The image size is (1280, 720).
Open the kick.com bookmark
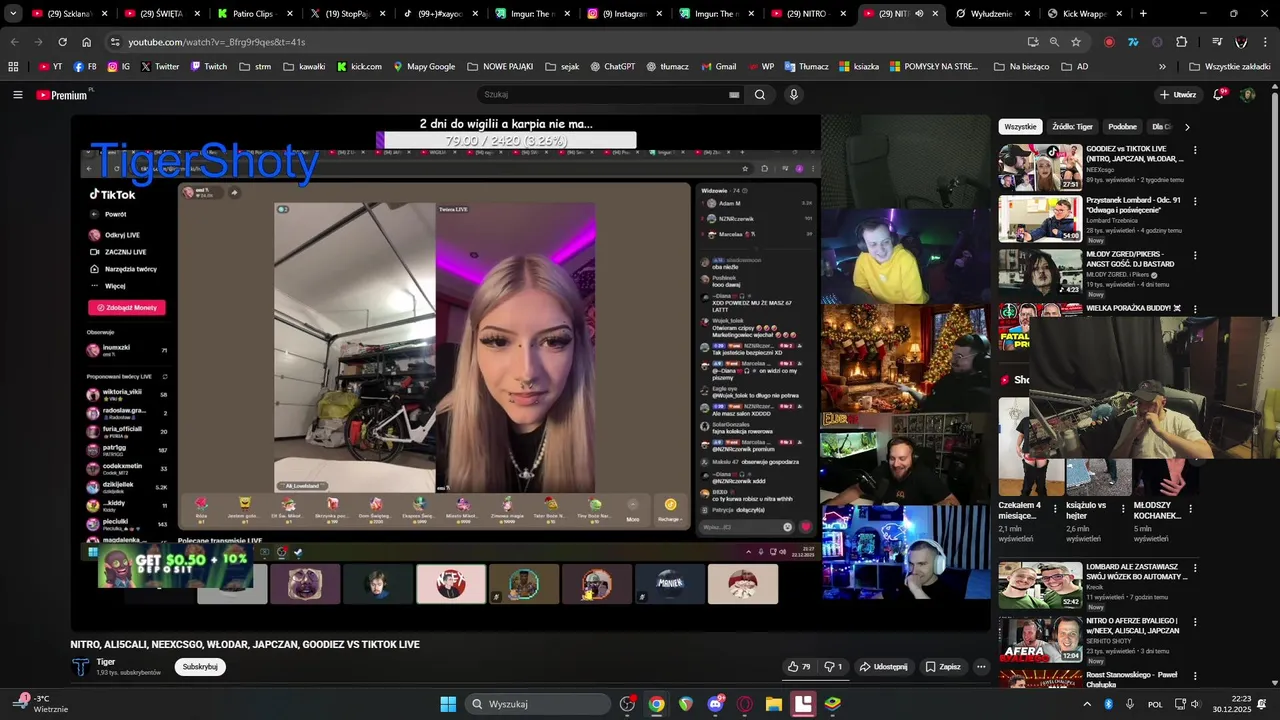click(x=359, y=67)
